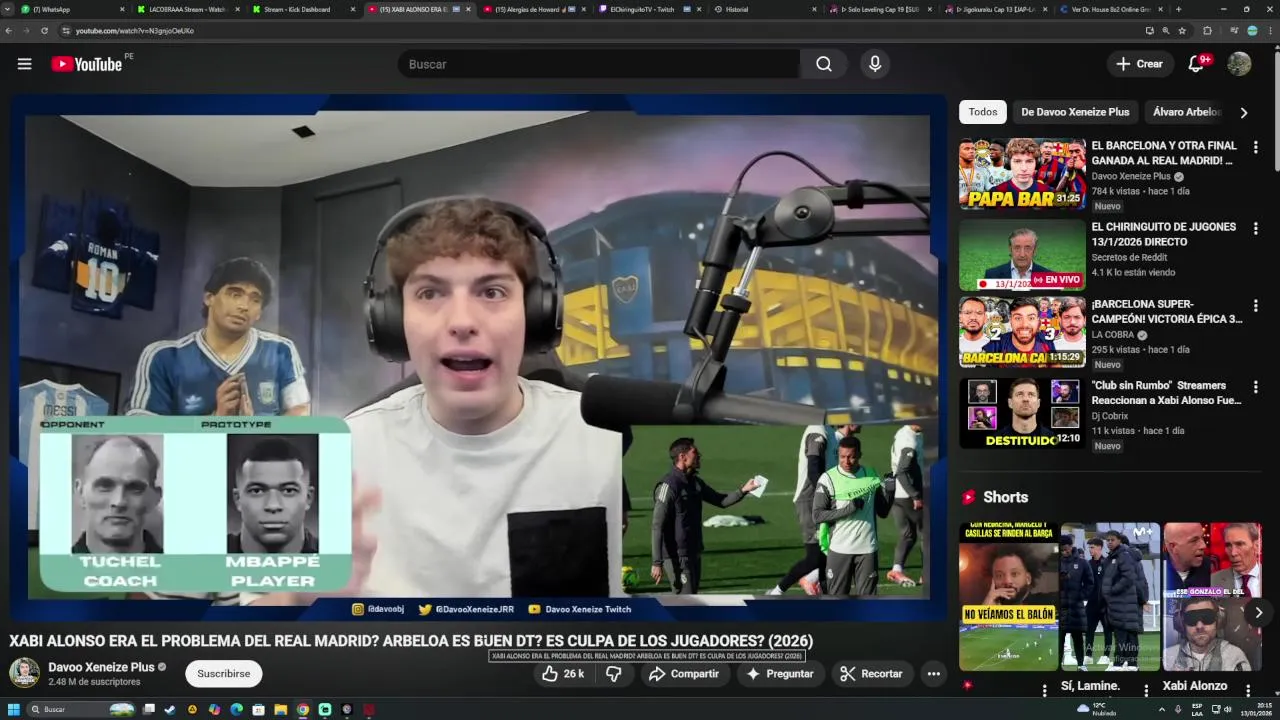This screenshot has height=720, width=1280.
Task: Open DESTITUIDO 12:10 video thumbnail
Action: point(1022,413)
